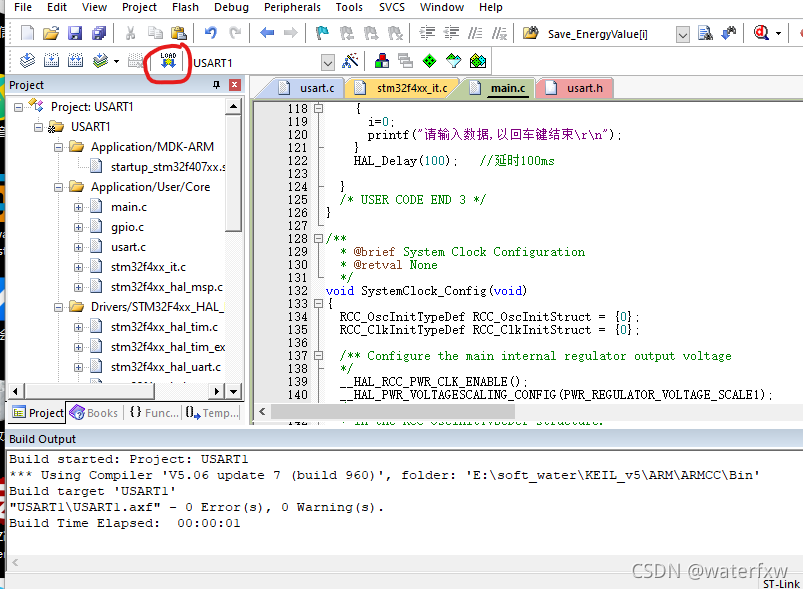This screenshot has height=589, width=803.
Task: Download code to flash with LOAD icon
Action: pyautogui.click(x=168, y=61)
